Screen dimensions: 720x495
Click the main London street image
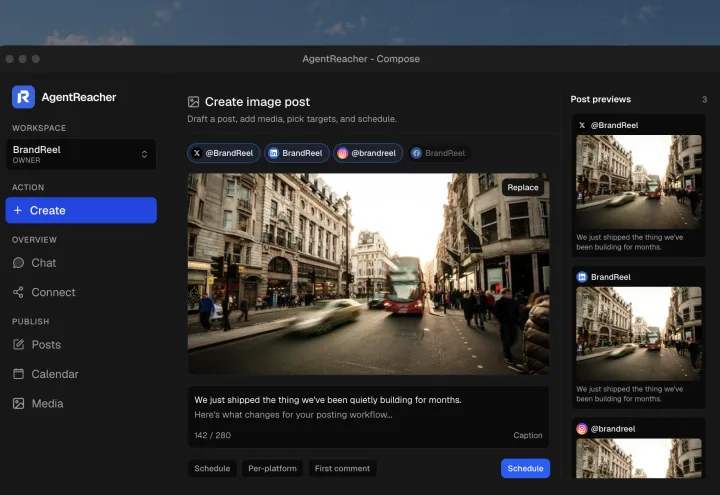tap(368, 274)
